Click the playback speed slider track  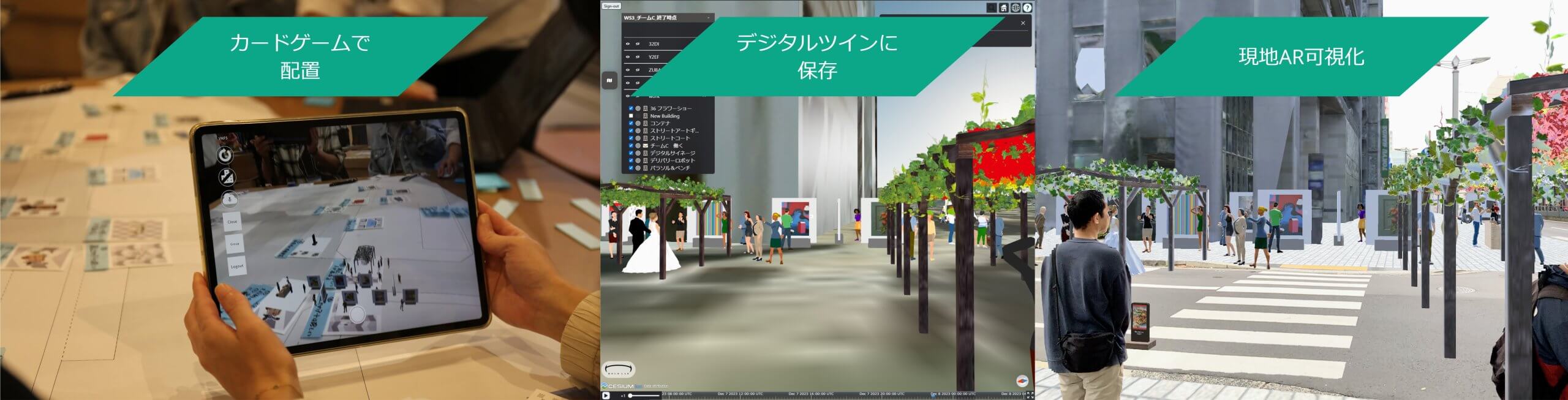click(644, 396)
